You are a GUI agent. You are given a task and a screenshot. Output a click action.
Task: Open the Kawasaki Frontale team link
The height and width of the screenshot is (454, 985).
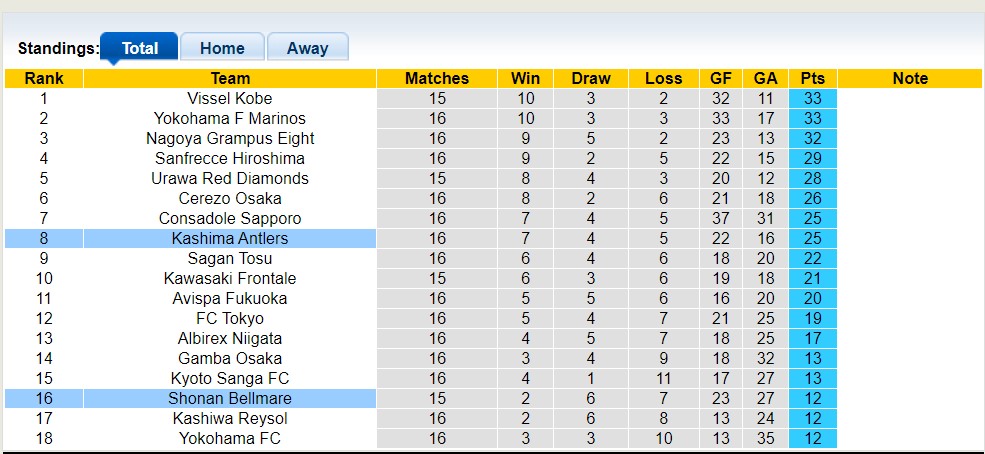coord(230,278)
